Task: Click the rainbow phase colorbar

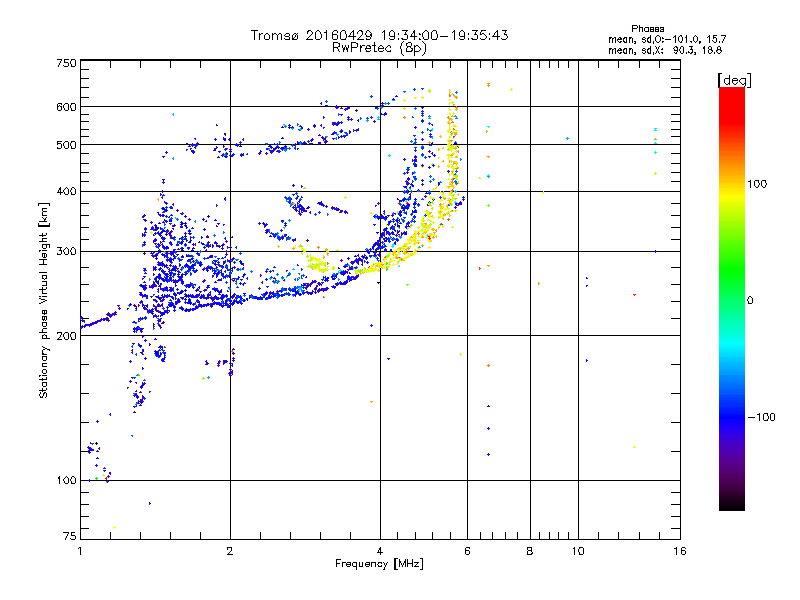Action: click(732, 298)
